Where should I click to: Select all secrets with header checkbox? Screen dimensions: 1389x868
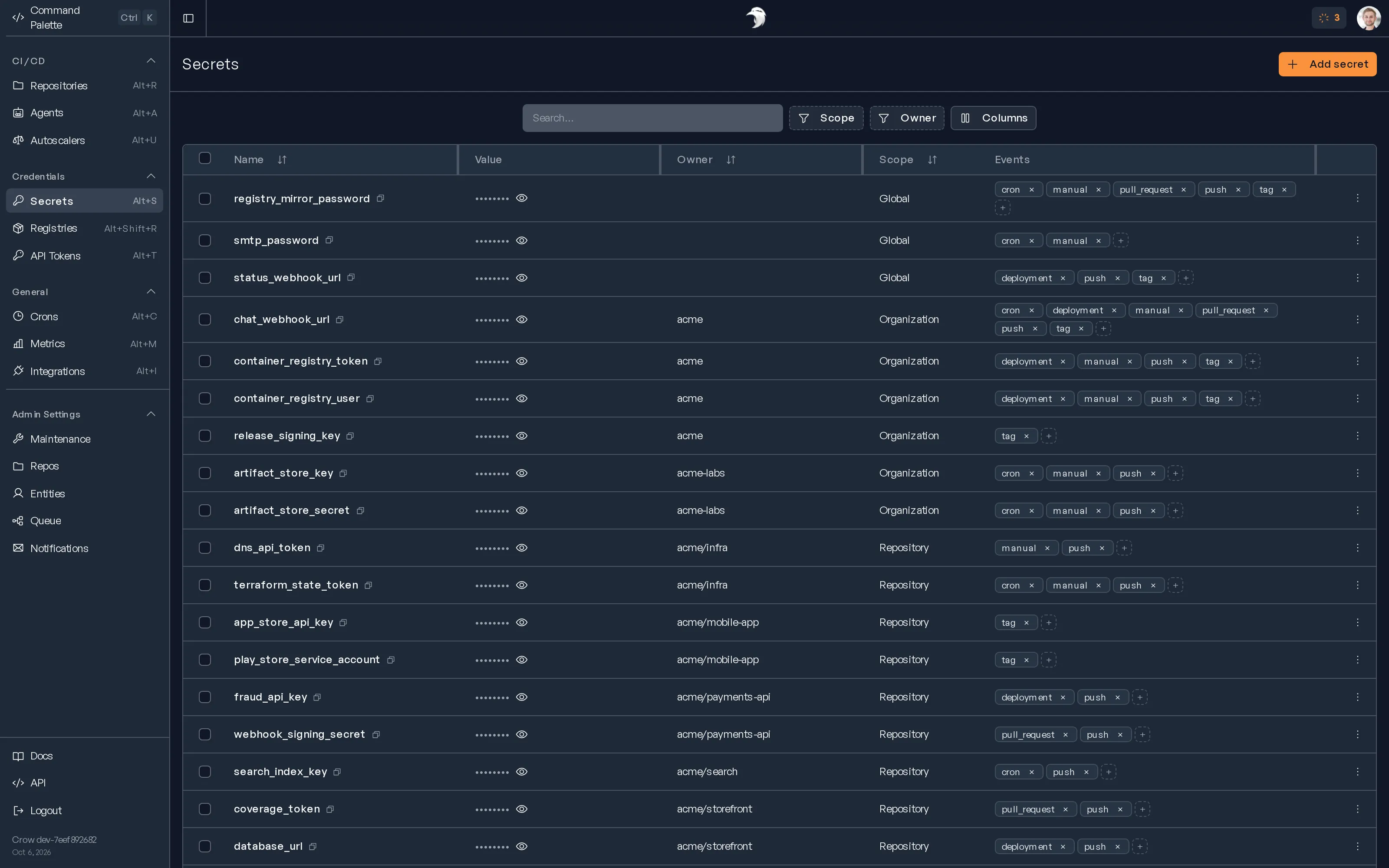(205, 158)
